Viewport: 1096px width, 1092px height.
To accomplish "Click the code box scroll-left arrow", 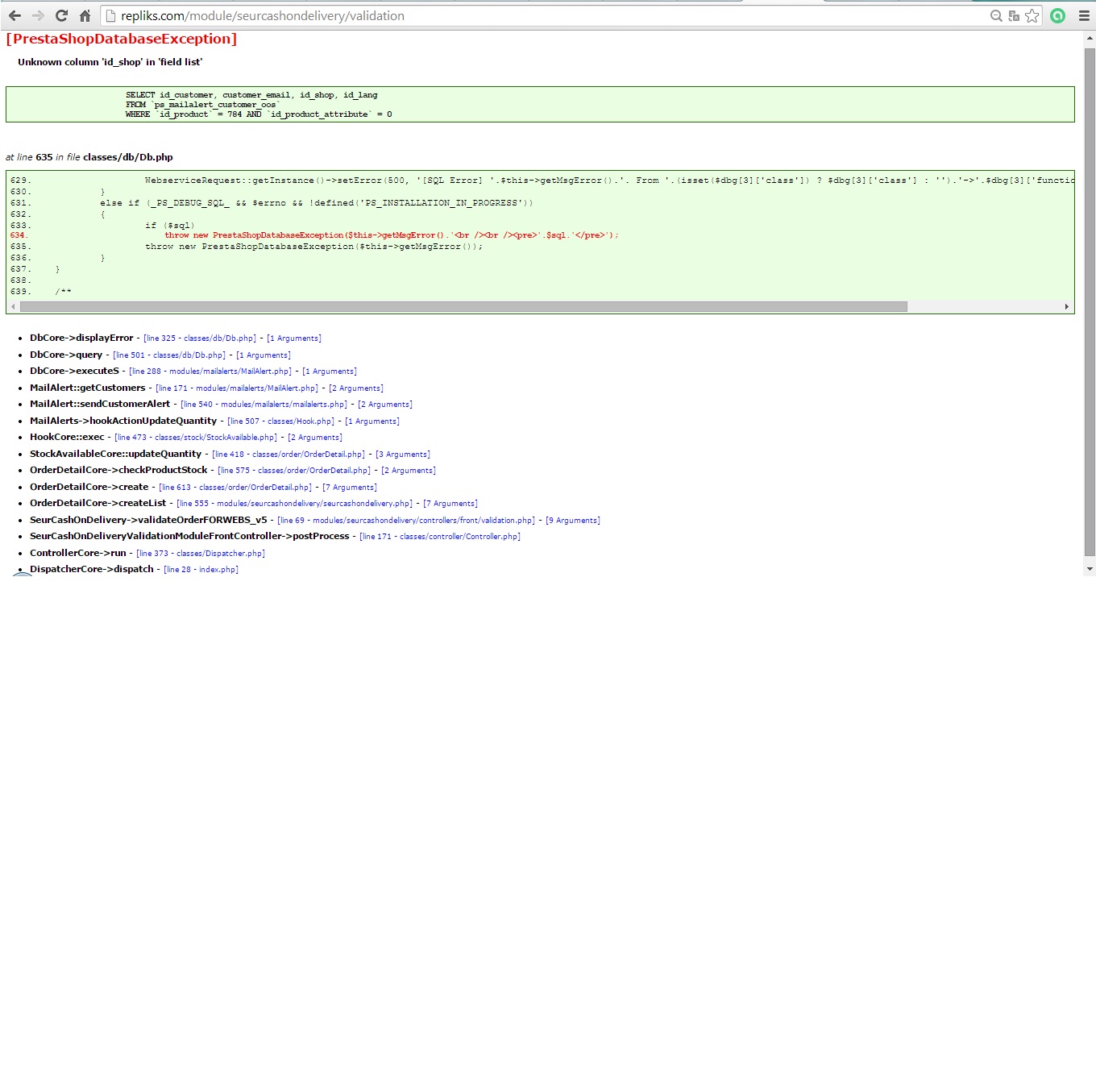I will (x=13, y=307).
